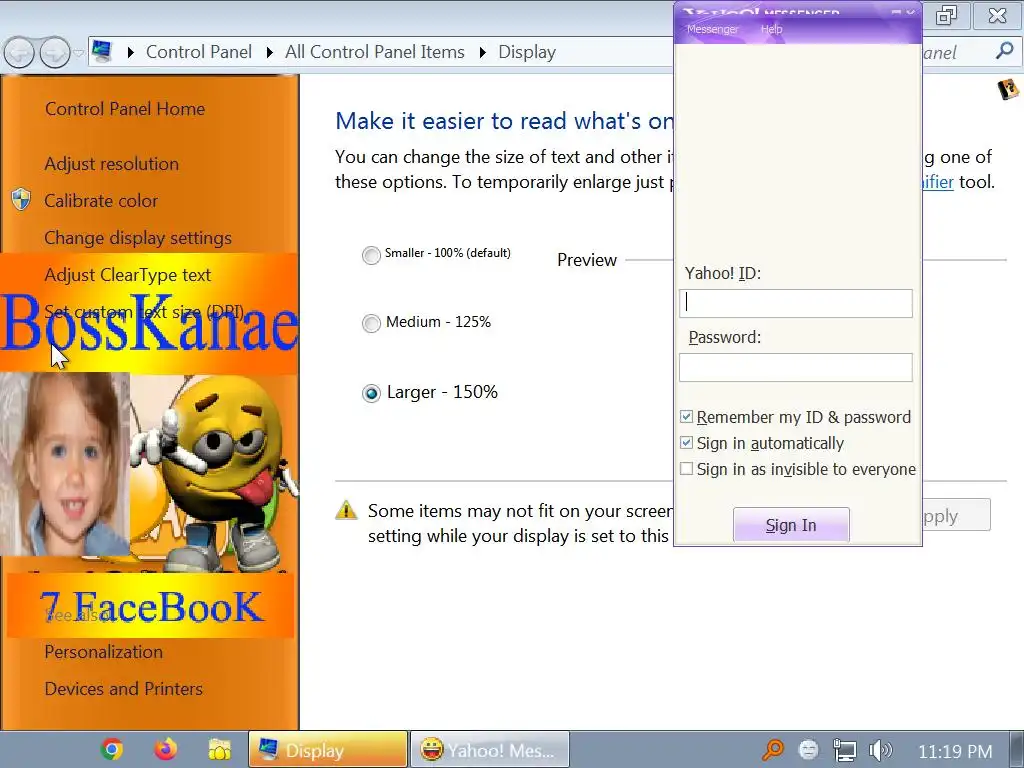1024x768 pixels.
Task: Launch Firefox from the taskbar
Action: (x=166, y=749)
